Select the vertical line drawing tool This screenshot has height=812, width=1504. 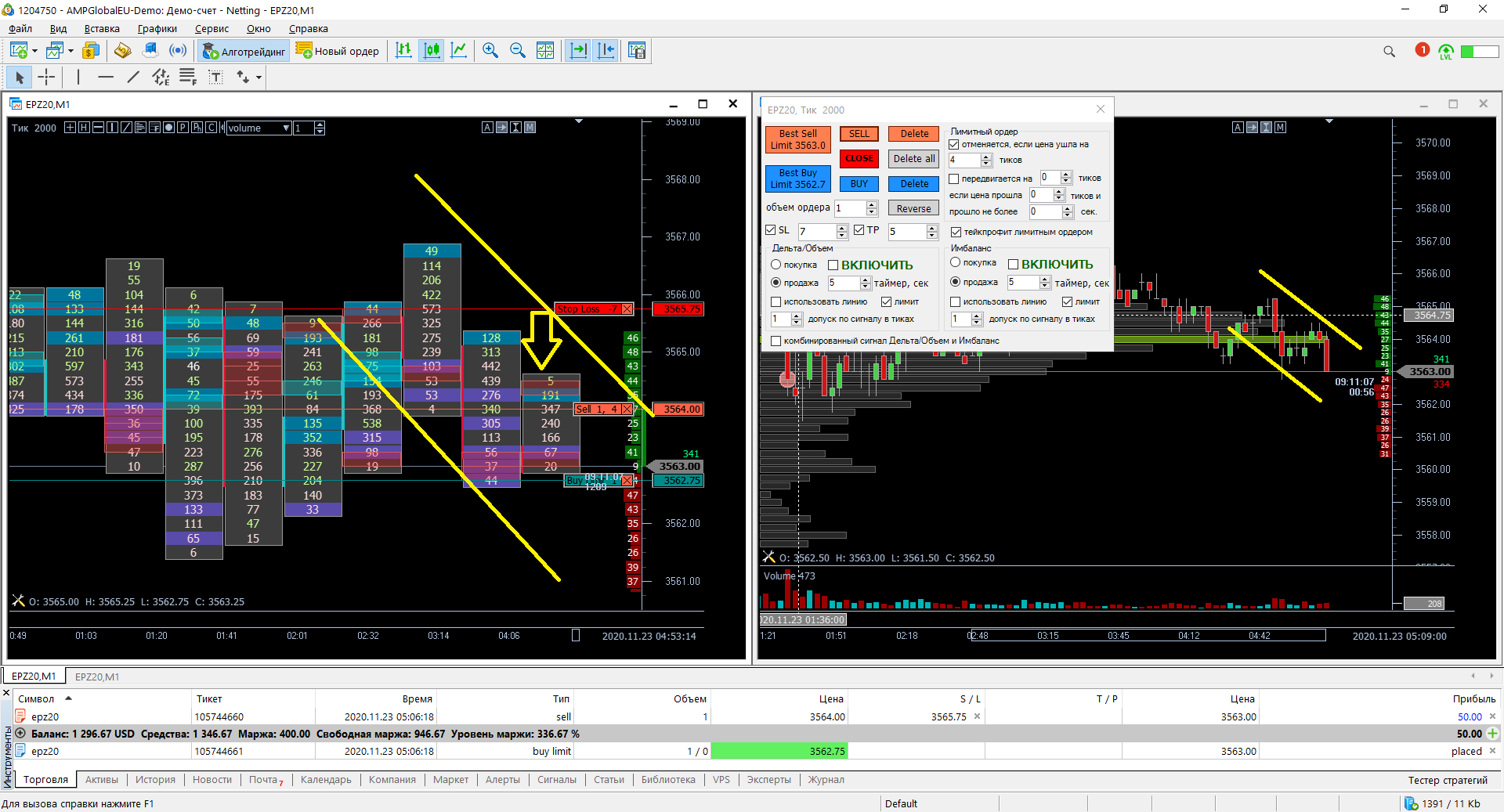pos(78,77)
